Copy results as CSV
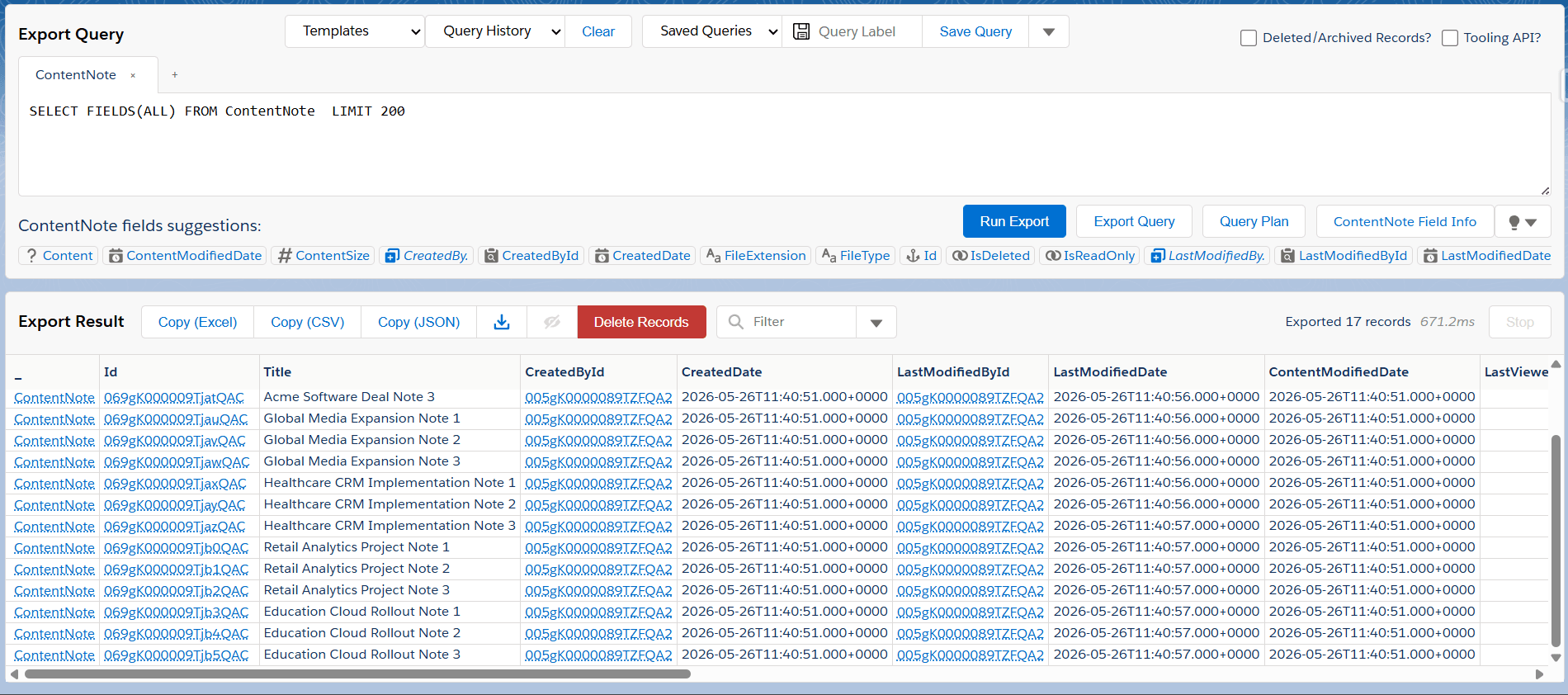1568x695 pixels. coord(307,322)
